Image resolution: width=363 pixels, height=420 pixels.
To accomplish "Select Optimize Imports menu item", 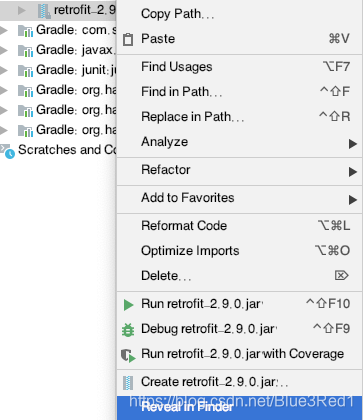I will point(240,251).
